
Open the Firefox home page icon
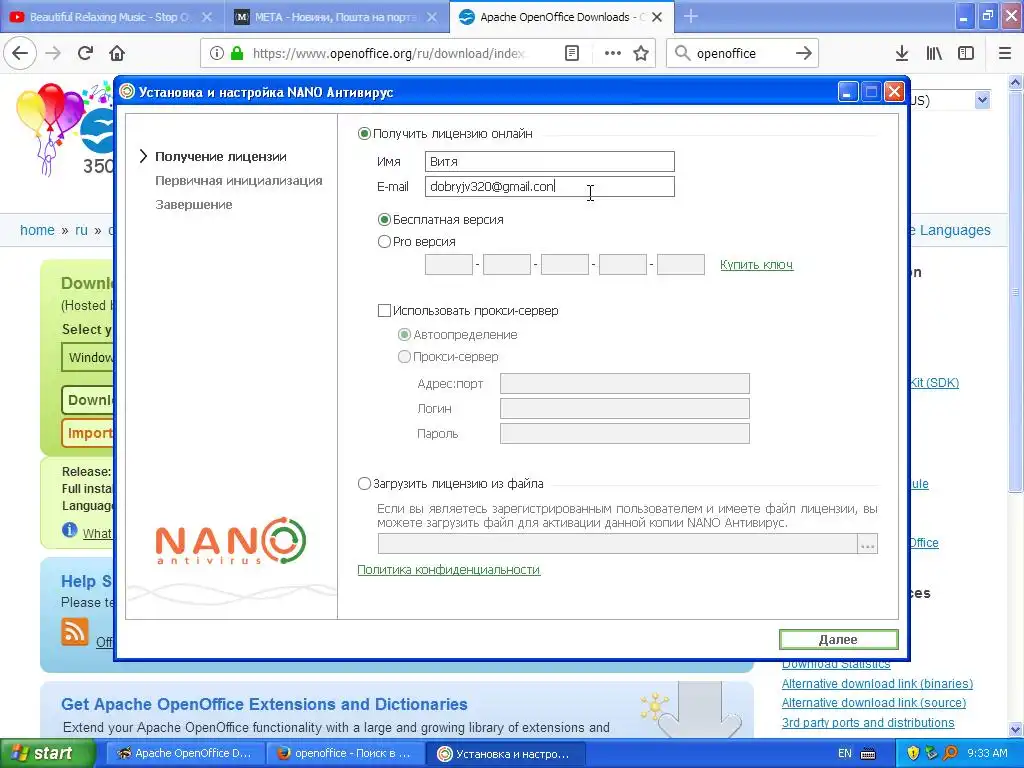tap(117, 53)
